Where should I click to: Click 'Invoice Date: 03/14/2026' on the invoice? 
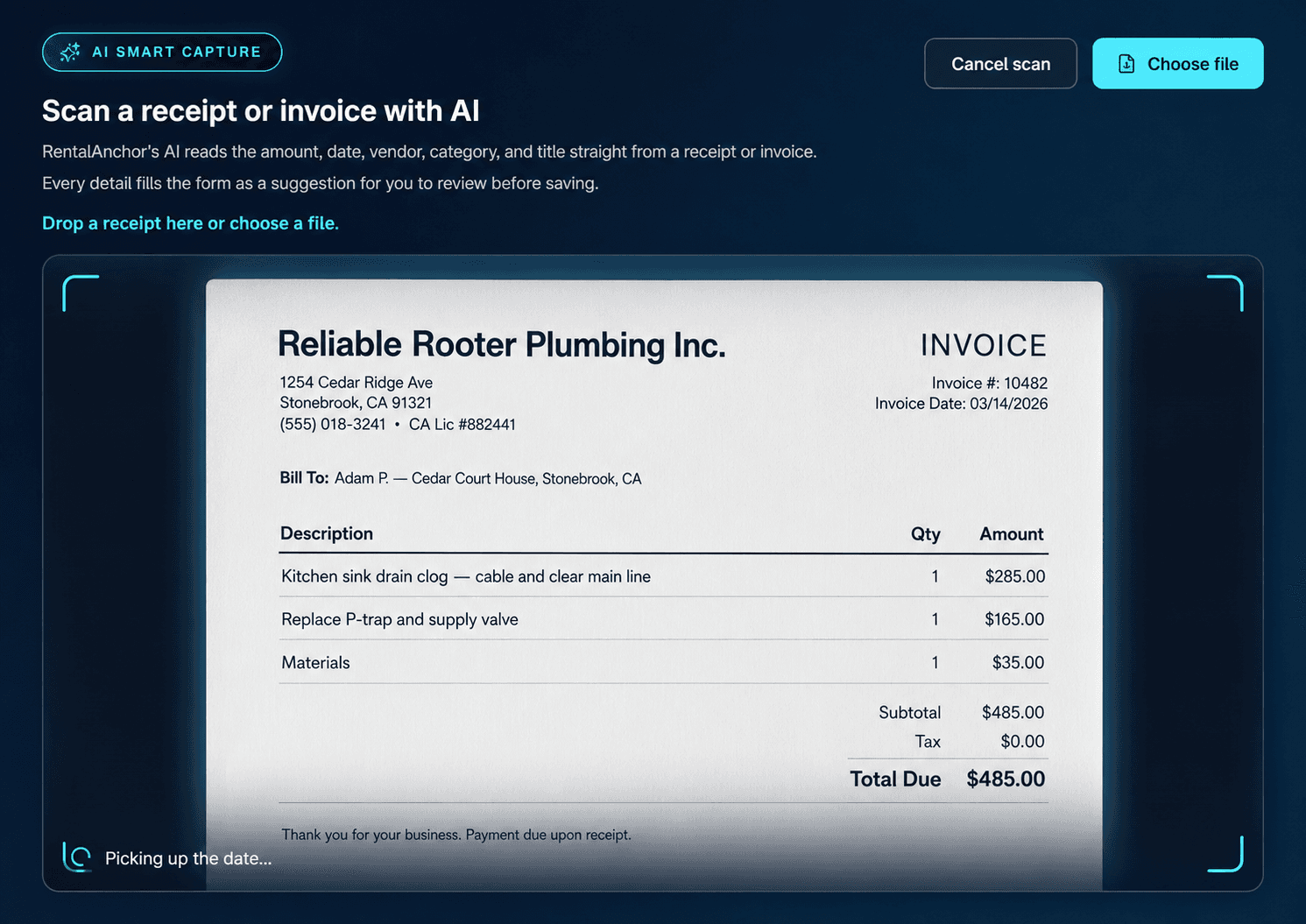pos(961,403)
